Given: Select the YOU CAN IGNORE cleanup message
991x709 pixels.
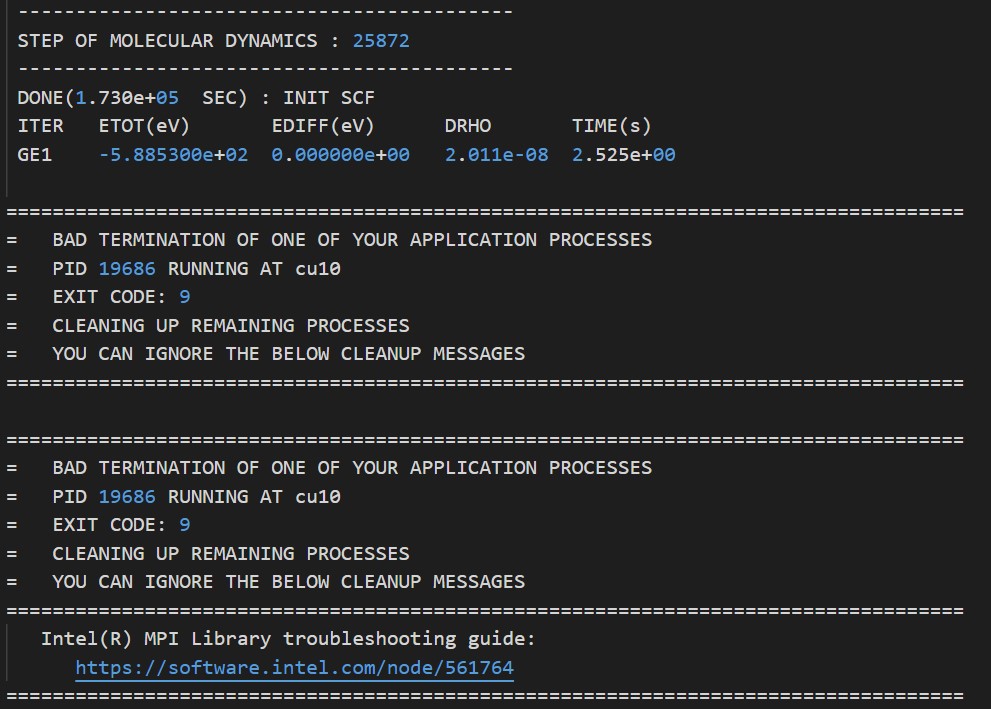Looking at the screenshot, I should (x=289, y=353).
